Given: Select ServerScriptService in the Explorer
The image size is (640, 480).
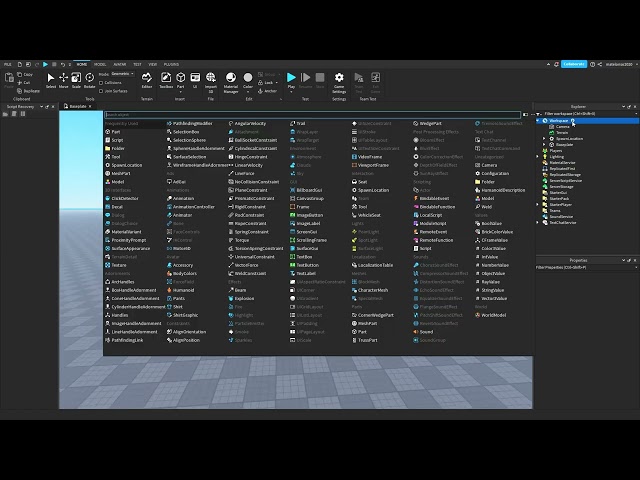Looking at the screenshot, I should pos(562,180).
